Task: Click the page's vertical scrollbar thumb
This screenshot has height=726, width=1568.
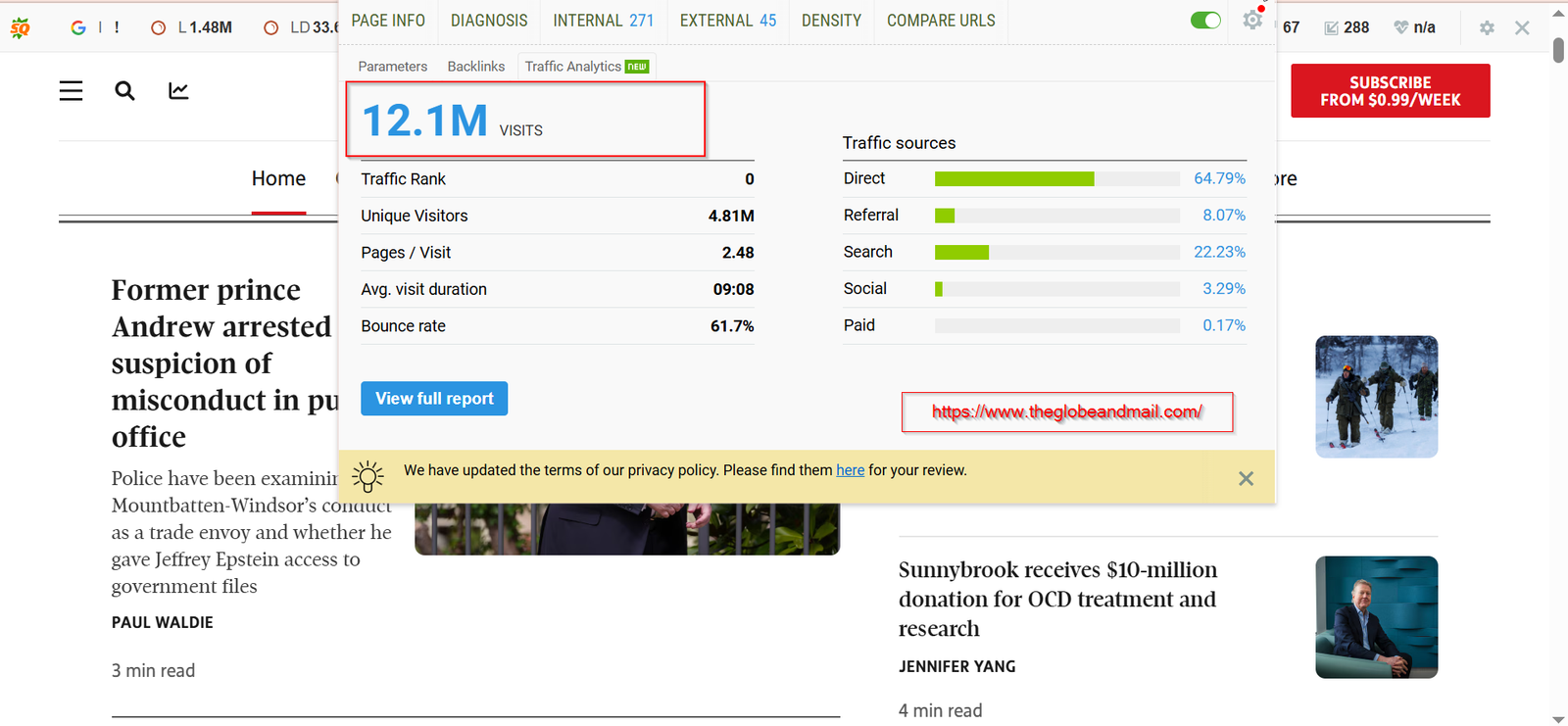Action: point(1558,49)
